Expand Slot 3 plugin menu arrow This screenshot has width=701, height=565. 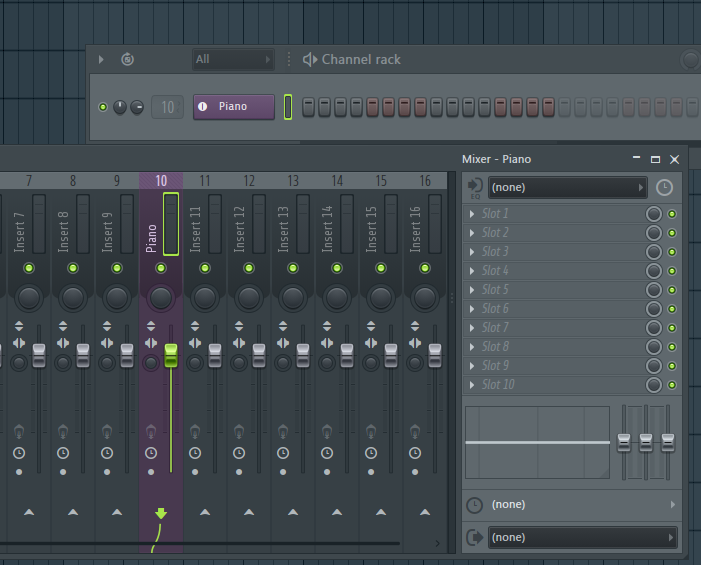pyautogui.click(x=472, y=252)
